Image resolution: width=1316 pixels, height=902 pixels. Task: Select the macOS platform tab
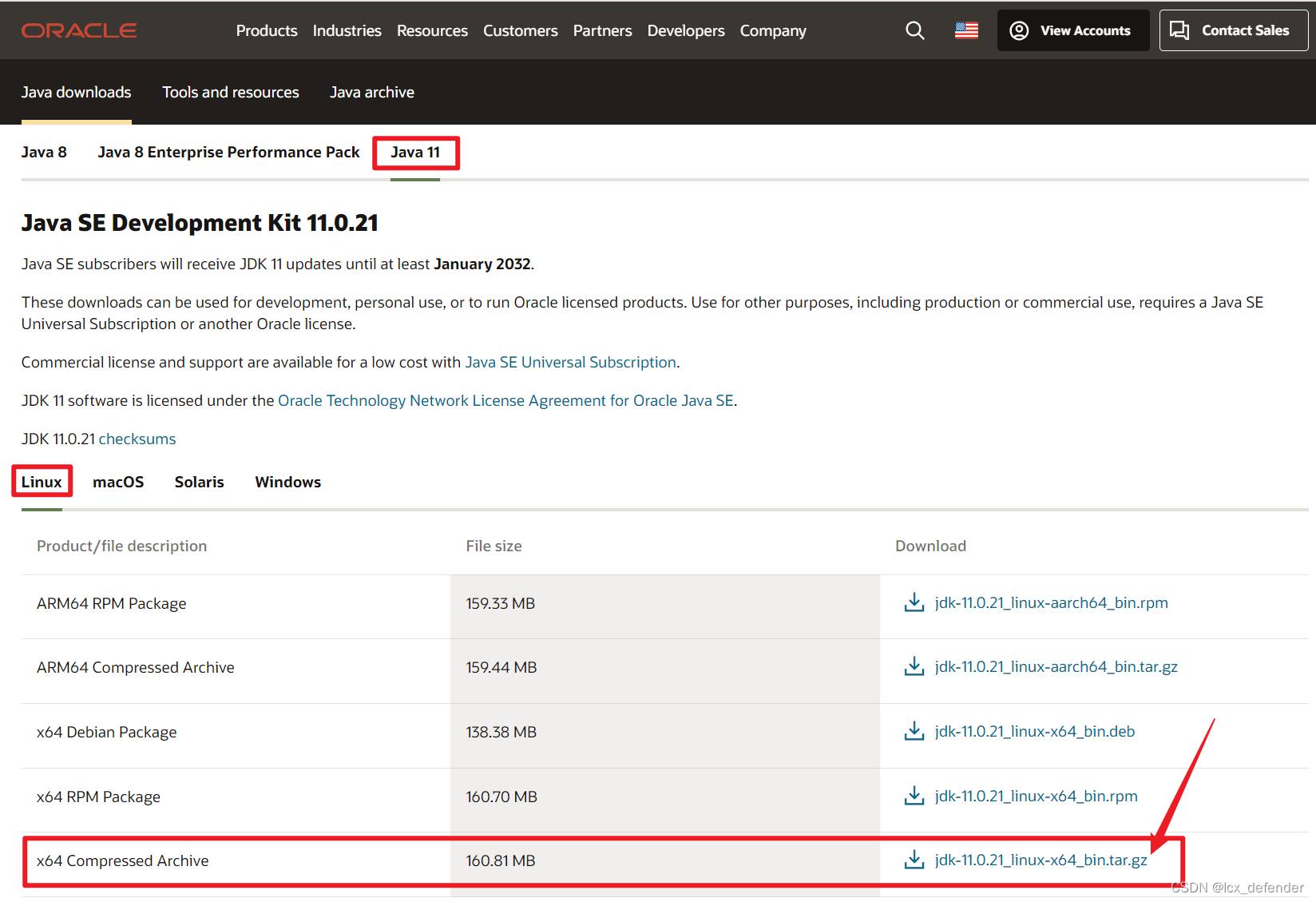118,482
